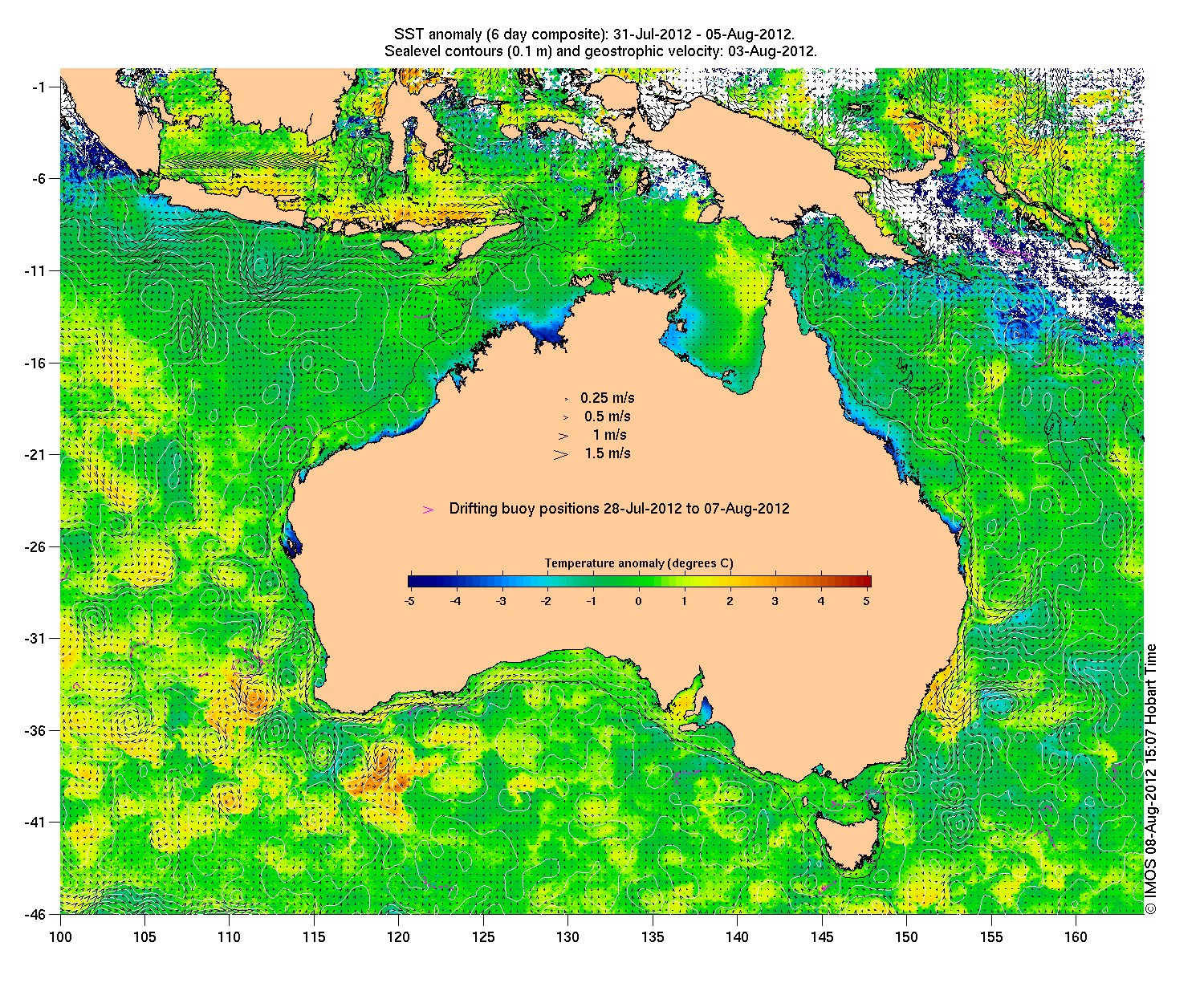Click the longitude axis label 135

pyautogui.click(x=653, y=937)
